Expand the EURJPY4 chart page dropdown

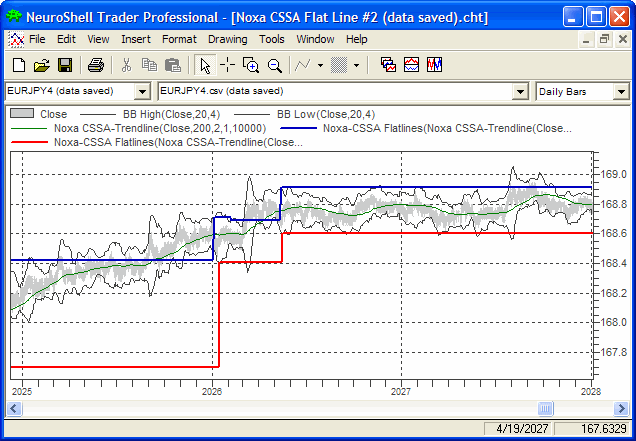(142, 91)
